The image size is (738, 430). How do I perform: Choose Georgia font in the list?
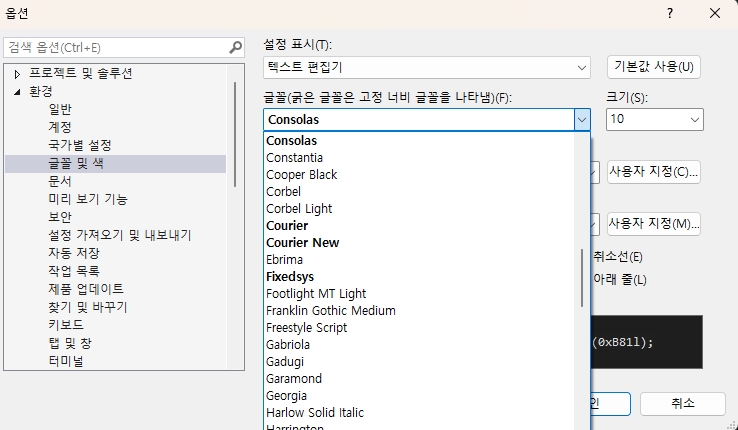(287, 396)
